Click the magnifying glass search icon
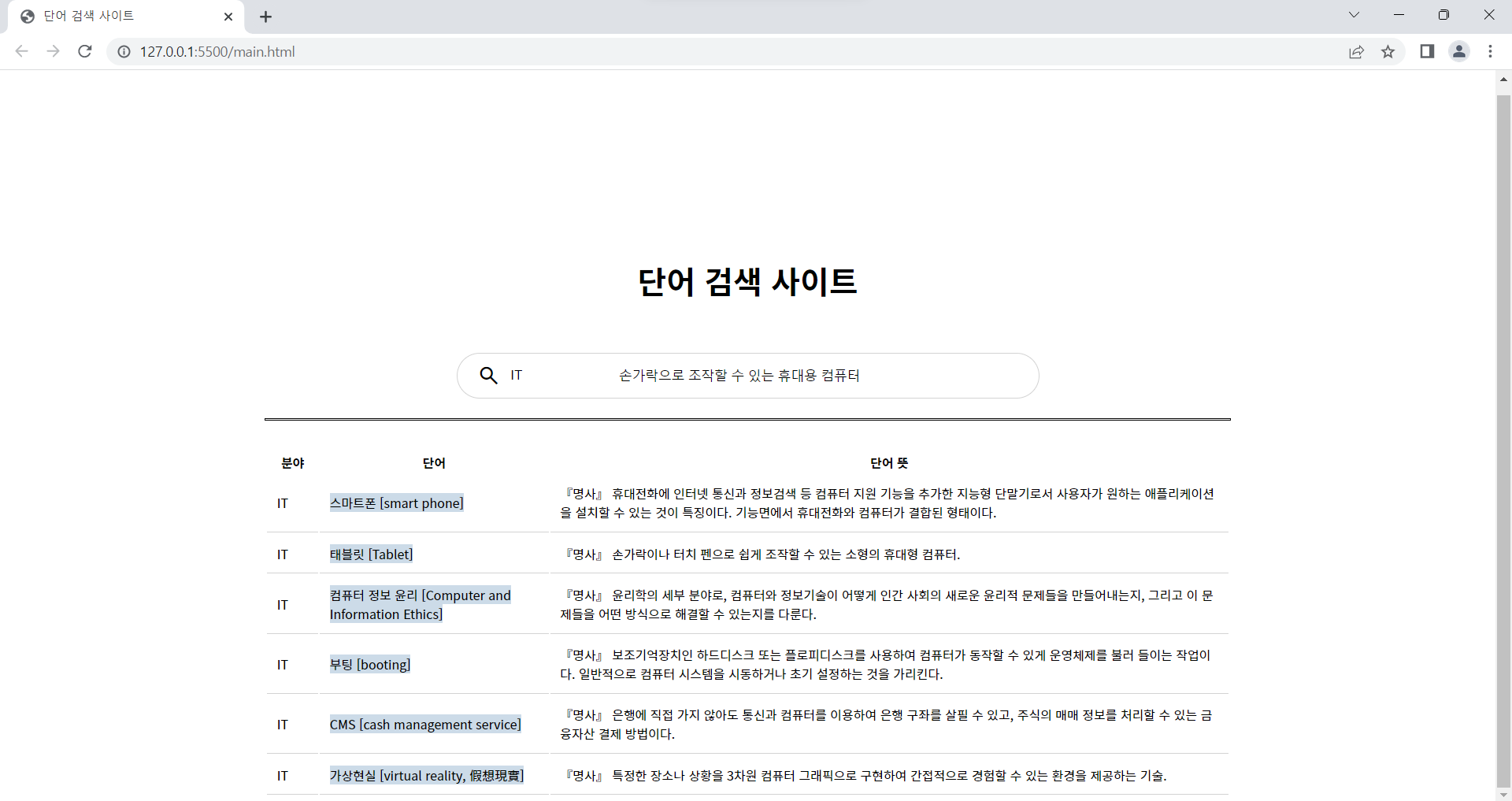This screenshot has width=1512, height=801. [x=488, y=375]
